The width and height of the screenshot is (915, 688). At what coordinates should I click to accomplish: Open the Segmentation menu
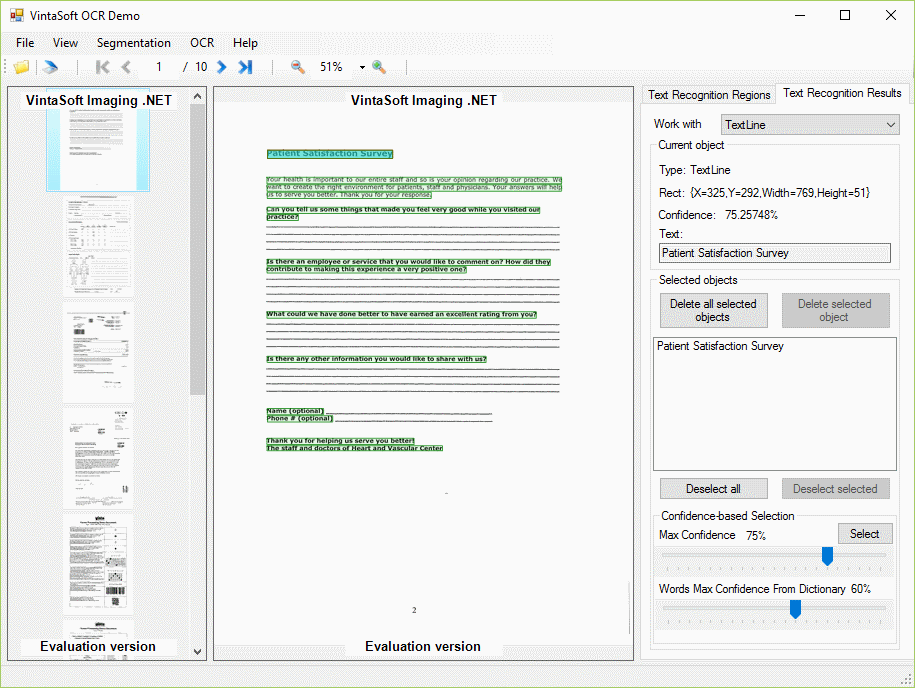(x=133, y=43)
